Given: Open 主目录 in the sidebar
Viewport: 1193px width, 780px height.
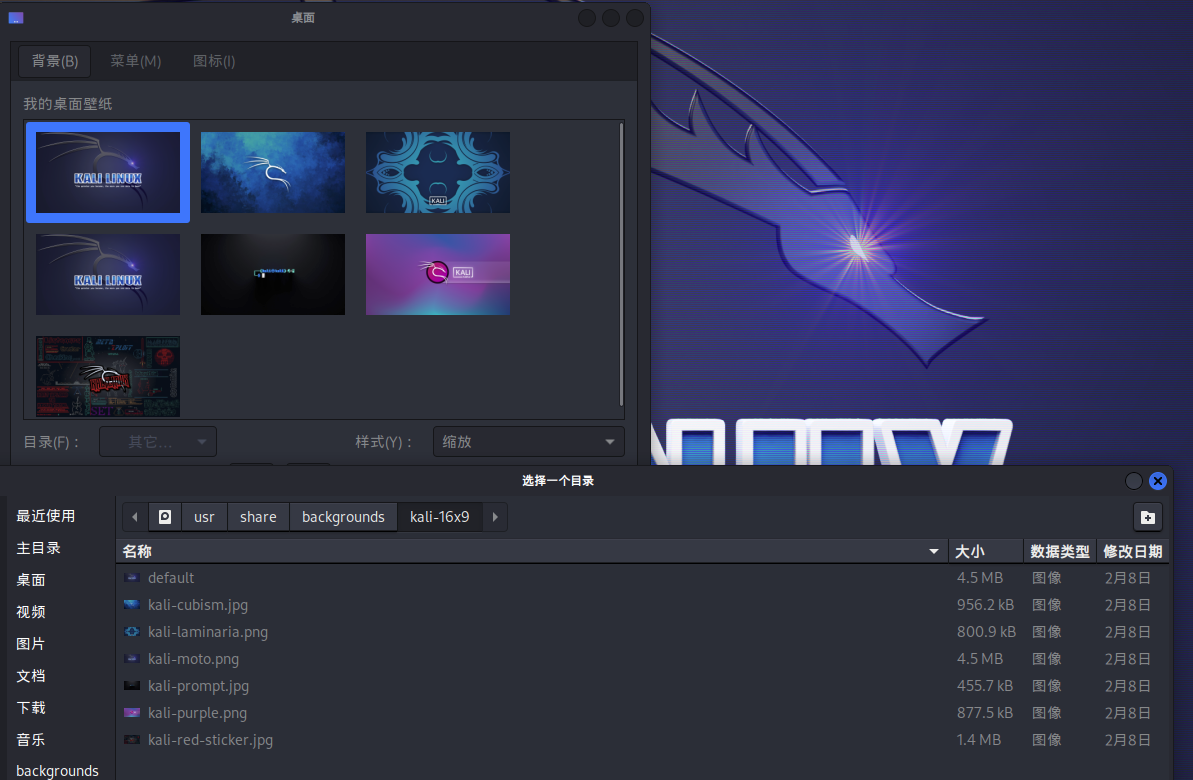Looking at the screenshot, I should point(39,548).
